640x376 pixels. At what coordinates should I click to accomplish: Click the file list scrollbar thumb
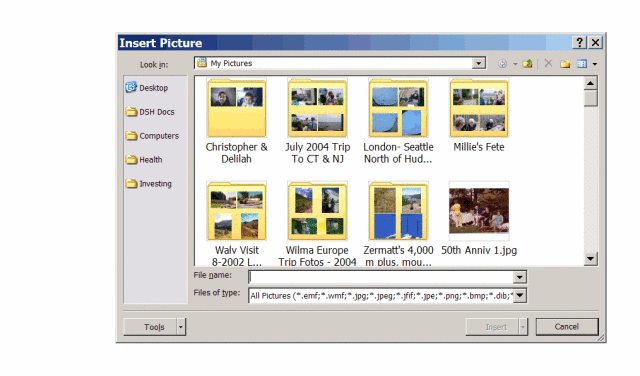click(590, 98)
